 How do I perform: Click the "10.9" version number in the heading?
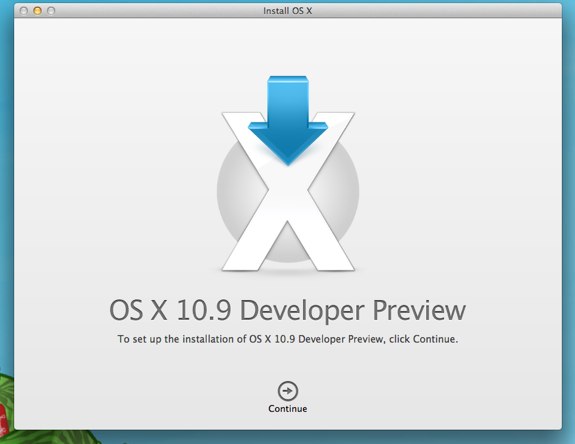204,311
